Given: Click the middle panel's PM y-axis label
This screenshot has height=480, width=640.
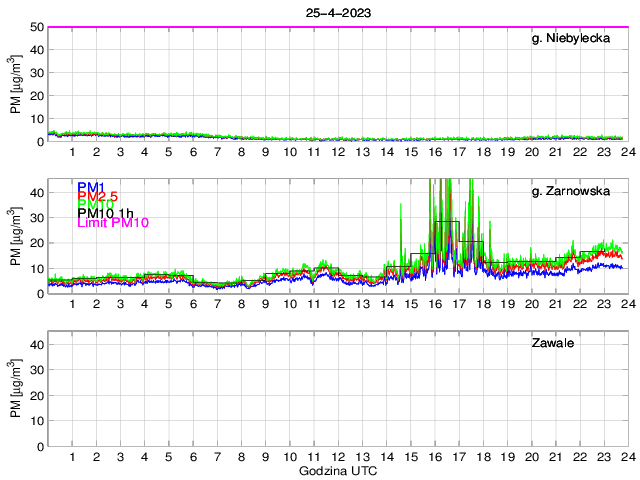Looking at the screenshot, I should click(x=15, y=236).
